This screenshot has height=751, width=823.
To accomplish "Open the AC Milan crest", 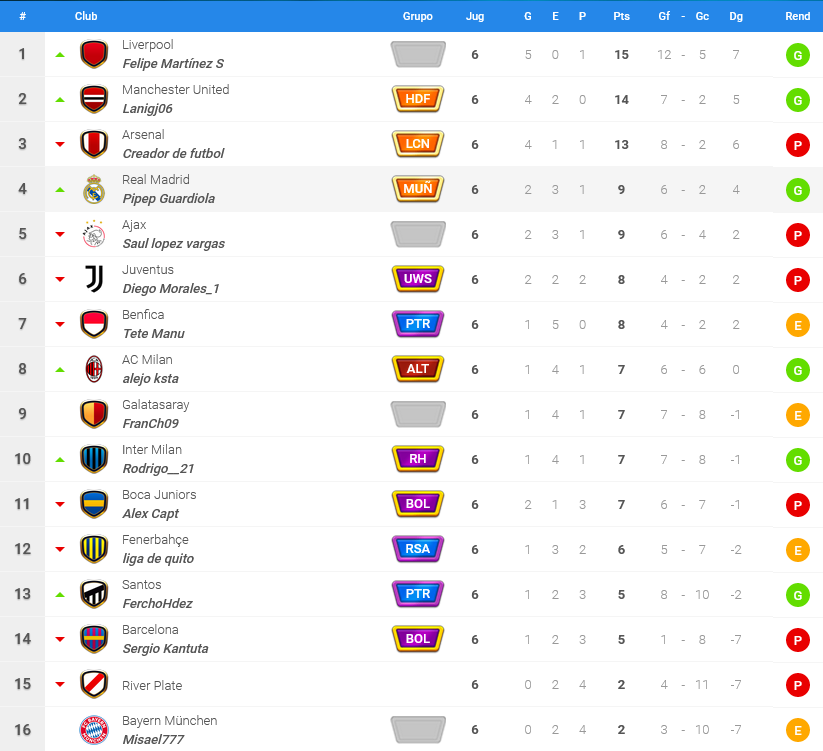I will [x=94, y=369].
